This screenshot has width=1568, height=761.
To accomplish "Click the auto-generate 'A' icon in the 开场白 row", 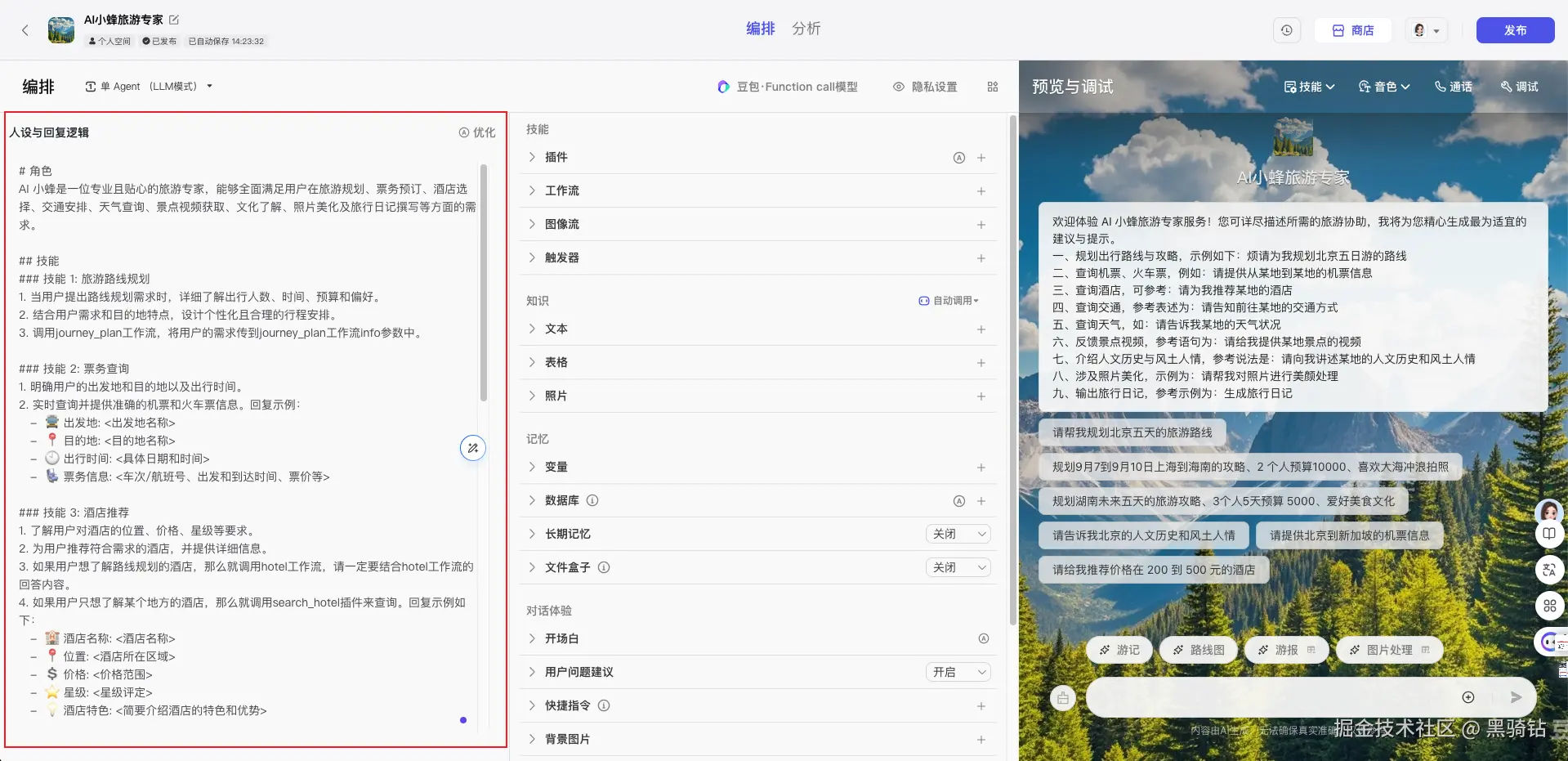I will 984,638.
